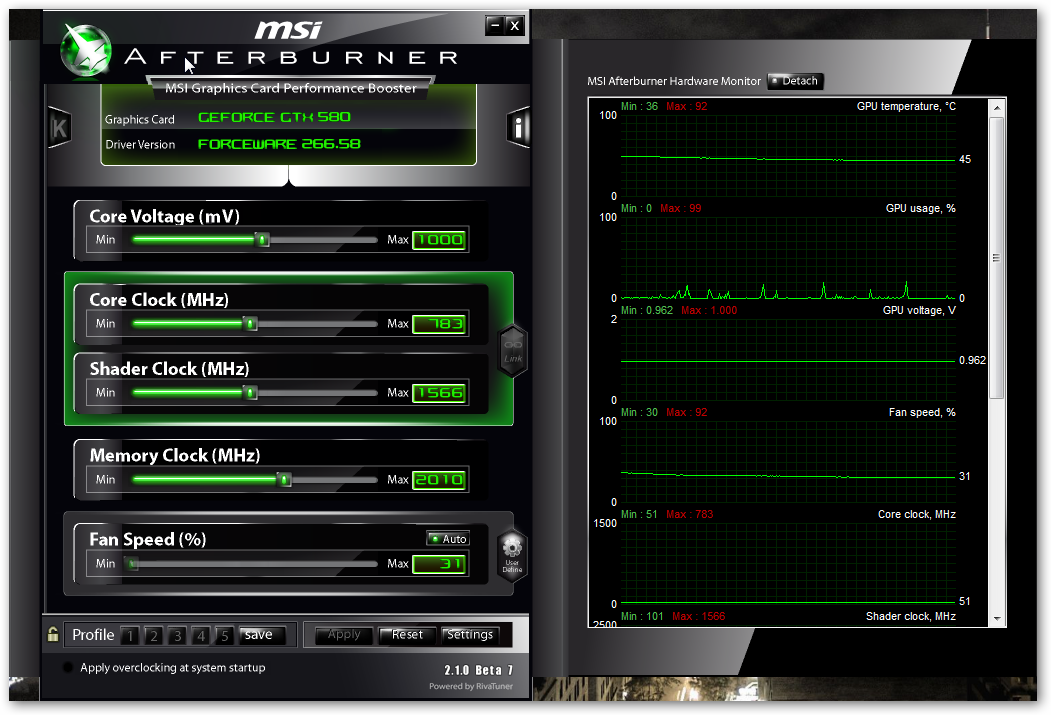The height and width of the screenshot is (715, 1051).
Task: Click the Apply button
Action: click(344, 635)
